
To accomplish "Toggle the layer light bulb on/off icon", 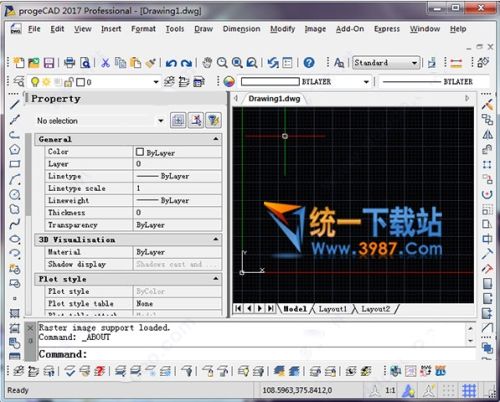I will (35, 82).
